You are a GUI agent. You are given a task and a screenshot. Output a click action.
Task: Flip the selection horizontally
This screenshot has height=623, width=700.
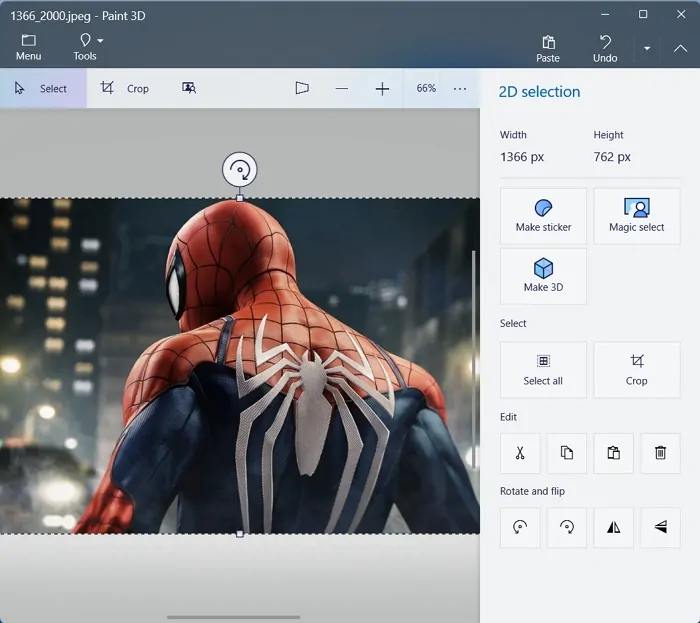coord(613,527)
